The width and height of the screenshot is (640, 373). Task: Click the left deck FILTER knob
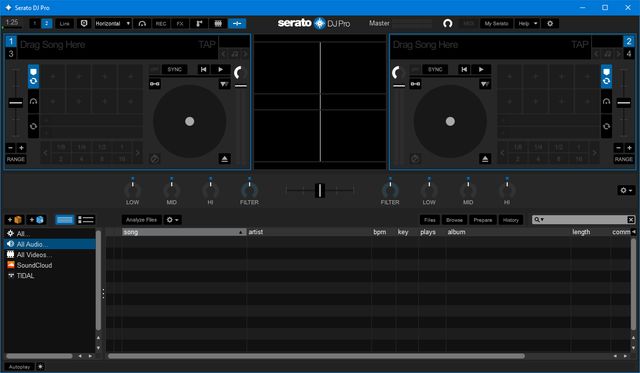click(249, 189)
